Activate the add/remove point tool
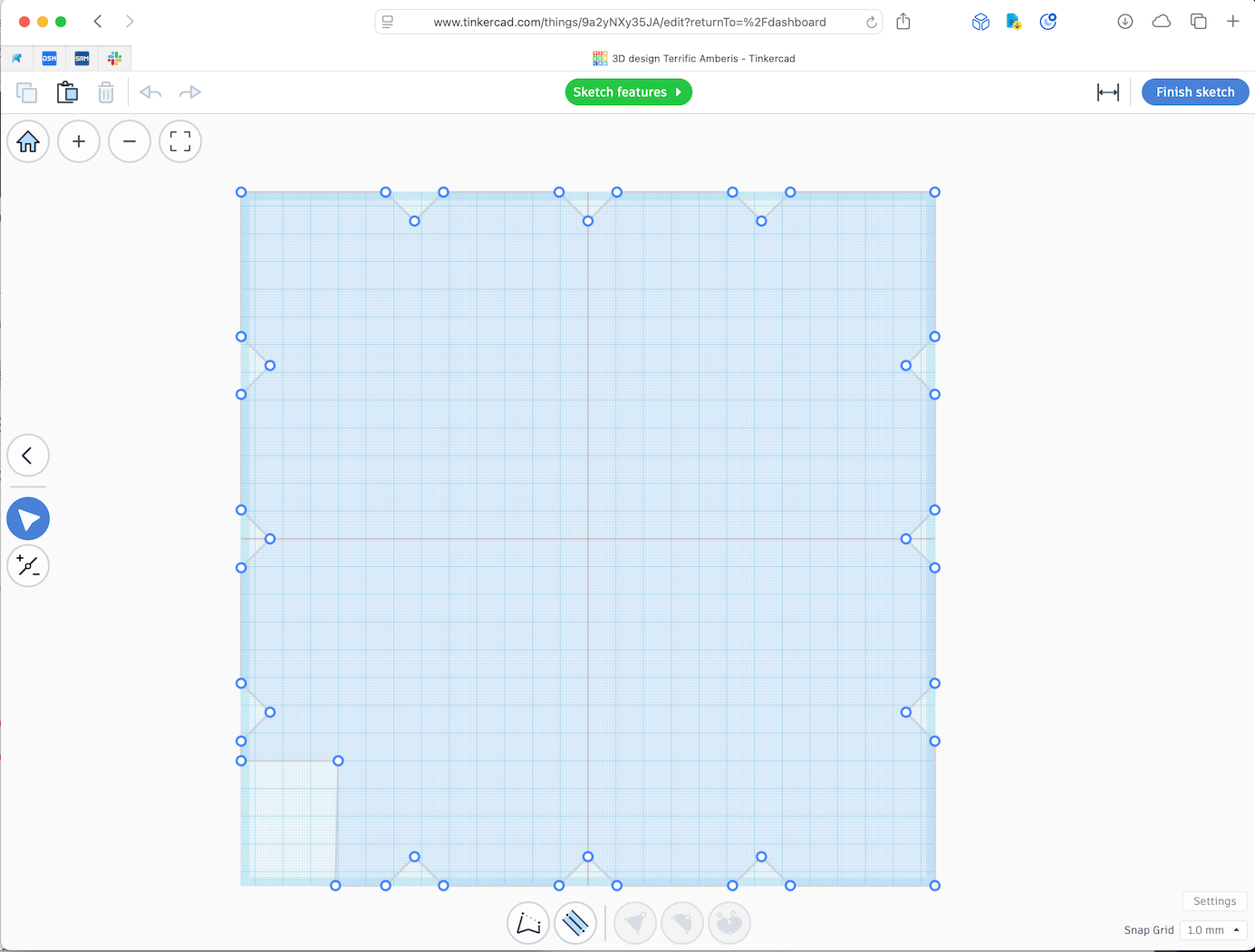Screen dimensions: 1255x952 coord(28,566)
